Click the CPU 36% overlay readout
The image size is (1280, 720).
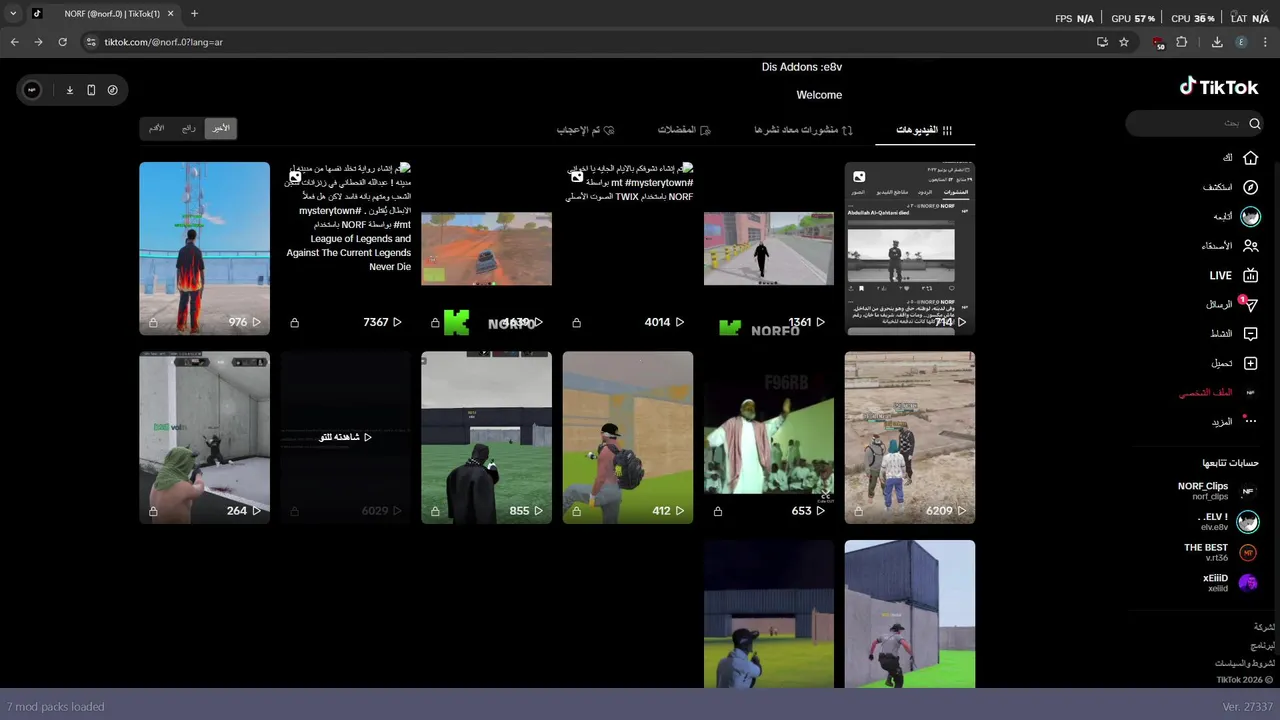tap(1193, 19)
